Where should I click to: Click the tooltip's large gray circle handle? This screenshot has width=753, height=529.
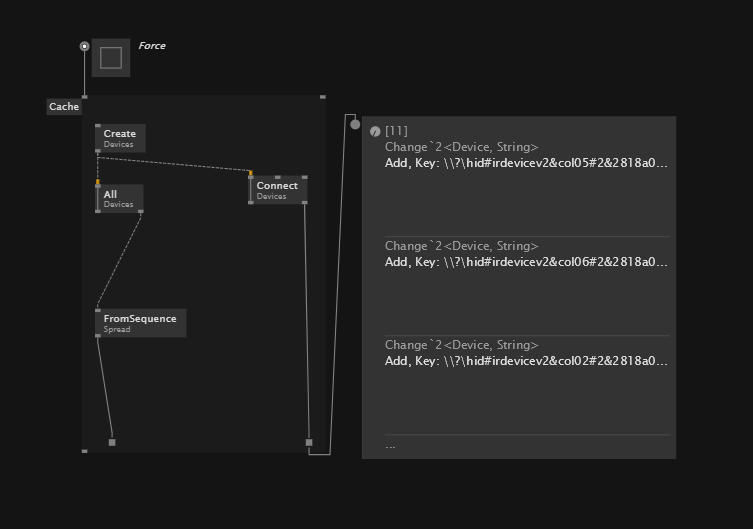tap(355, 124)
